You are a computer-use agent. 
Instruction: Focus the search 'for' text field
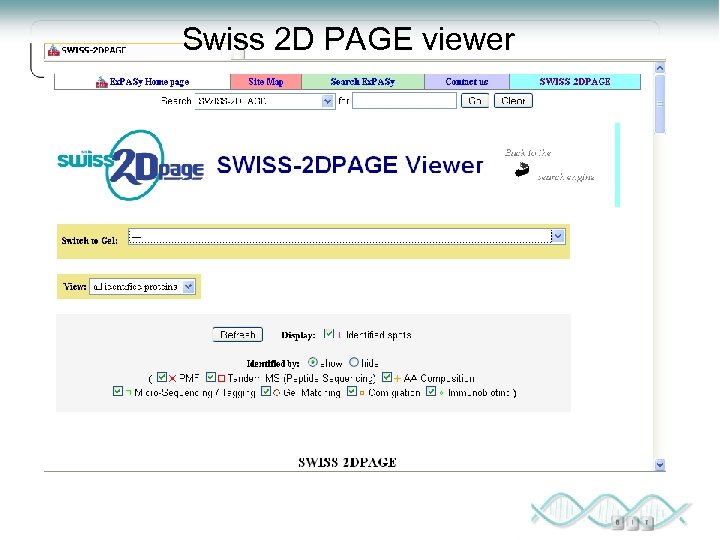pos(404,101)
